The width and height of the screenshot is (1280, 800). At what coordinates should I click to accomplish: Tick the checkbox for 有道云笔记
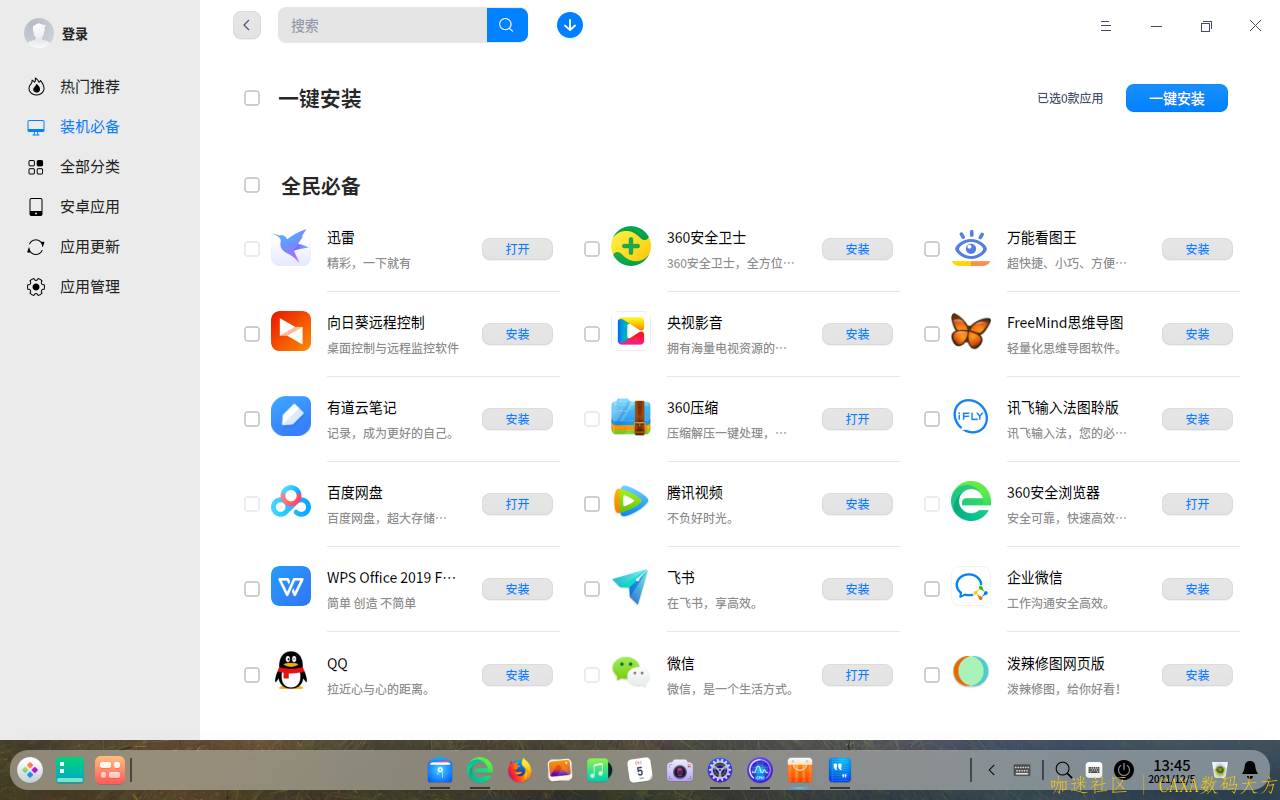[x=252, y=419]
